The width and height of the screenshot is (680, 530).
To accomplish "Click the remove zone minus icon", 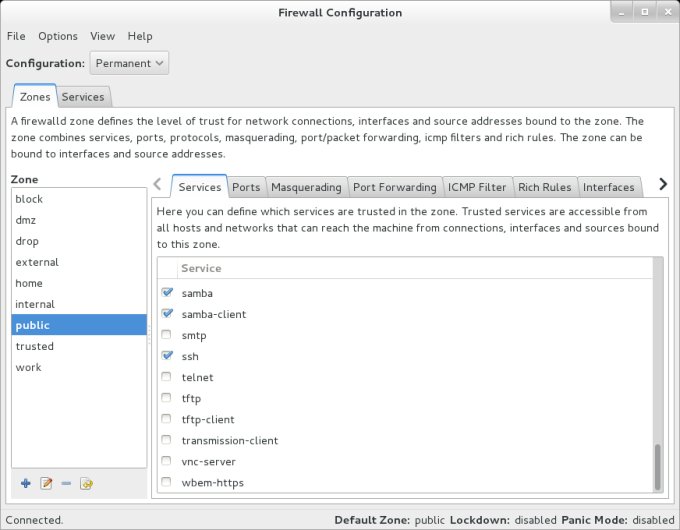I will (66, 484).
